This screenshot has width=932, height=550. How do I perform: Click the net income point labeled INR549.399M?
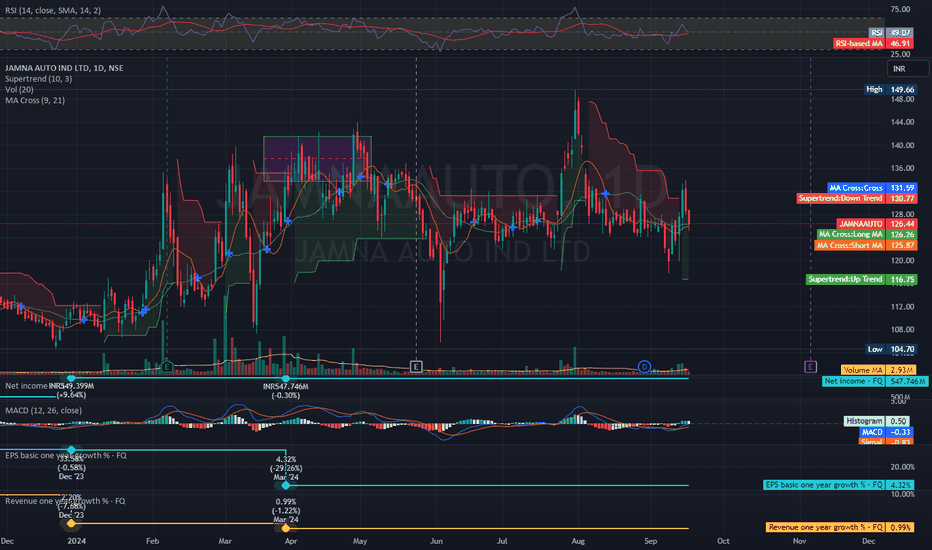coord(71,379)
